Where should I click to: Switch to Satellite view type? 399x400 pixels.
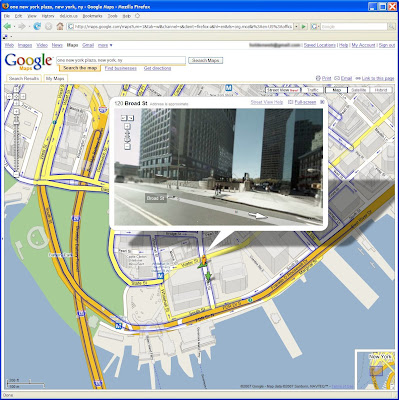[x=359, y=90]
